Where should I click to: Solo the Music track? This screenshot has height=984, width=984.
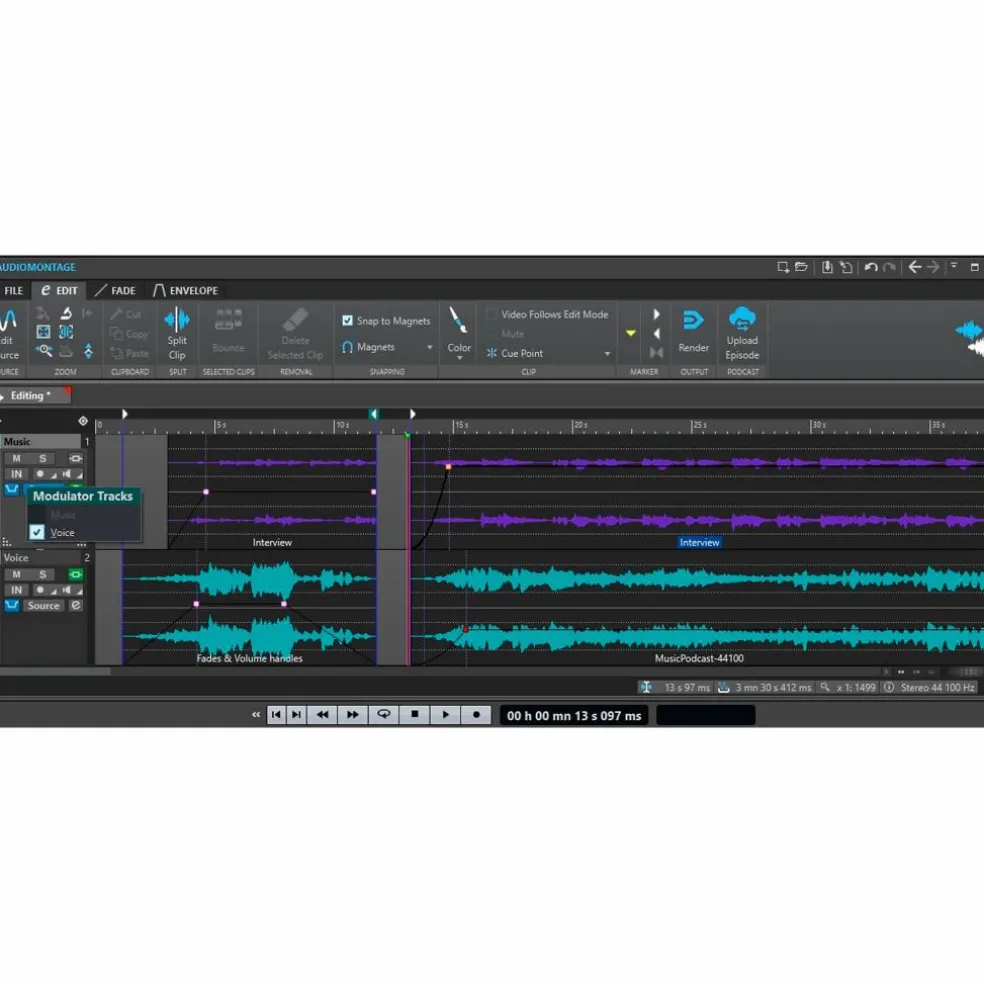click(43, 458)
